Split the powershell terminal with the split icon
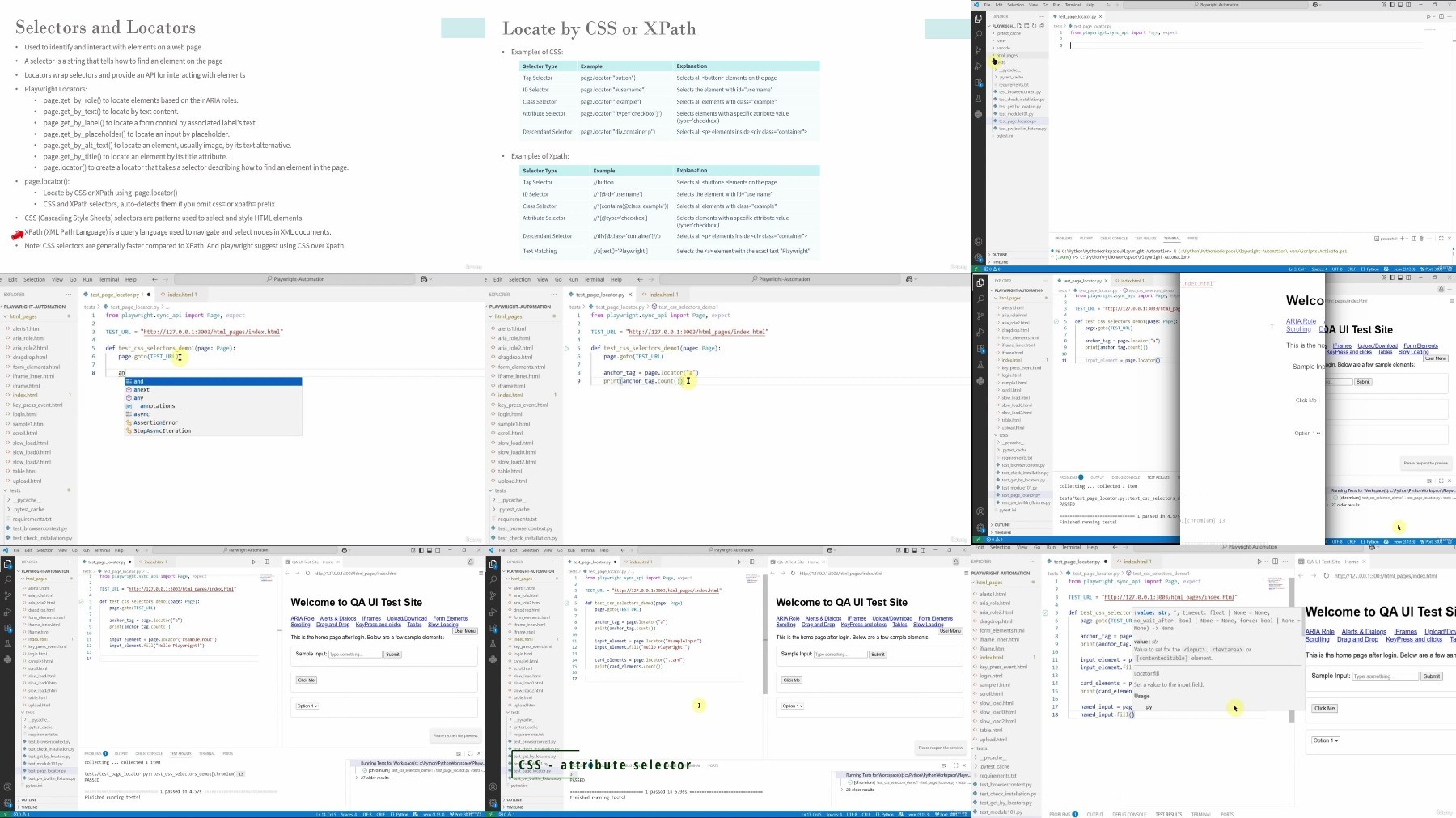The image size is (1456, 818). tap(1414, 239)
